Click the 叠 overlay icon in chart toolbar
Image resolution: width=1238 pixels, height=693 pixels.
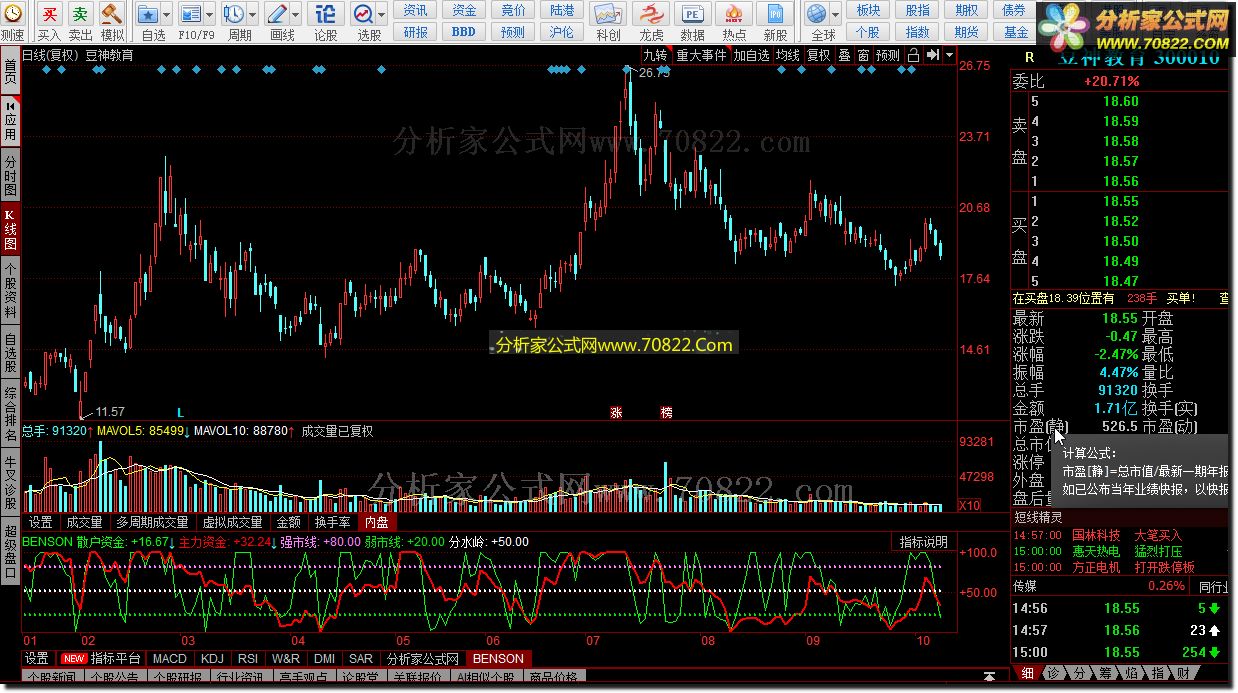(844, 56)
